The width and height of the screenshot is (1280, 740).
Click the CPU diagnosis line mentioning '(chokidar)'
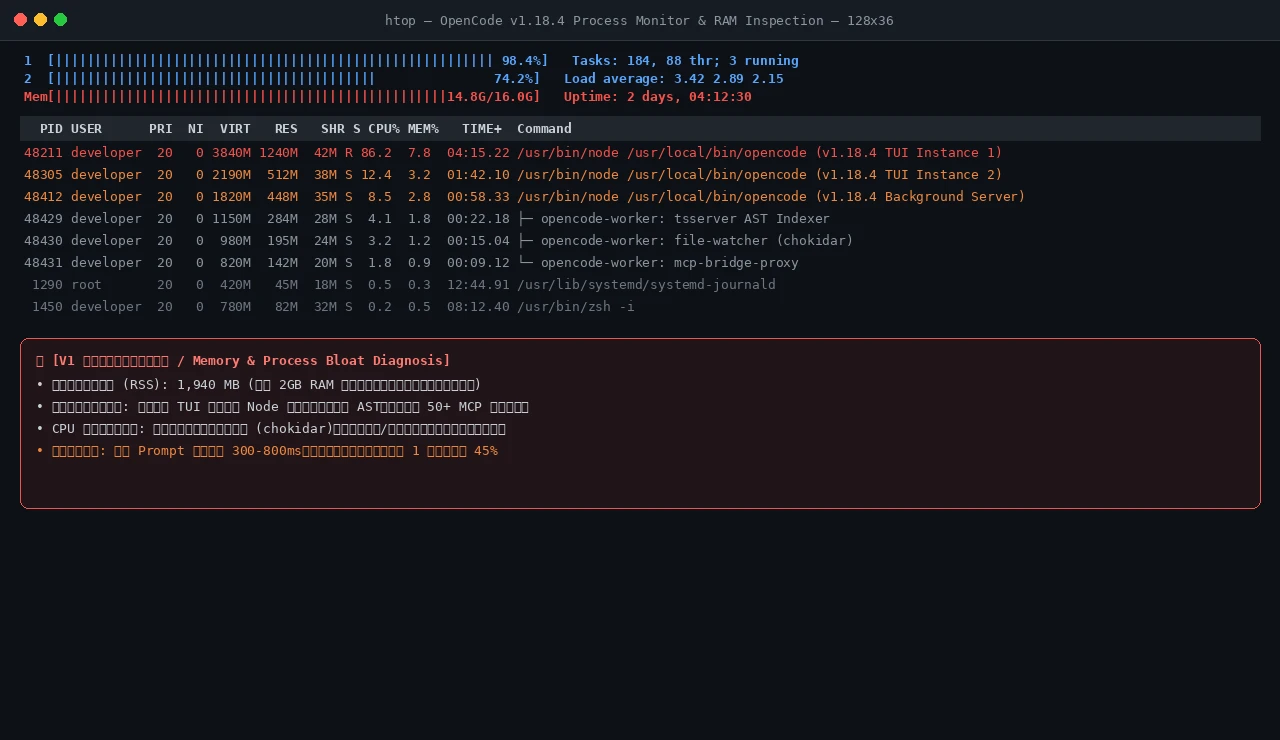tap(271, 428)
